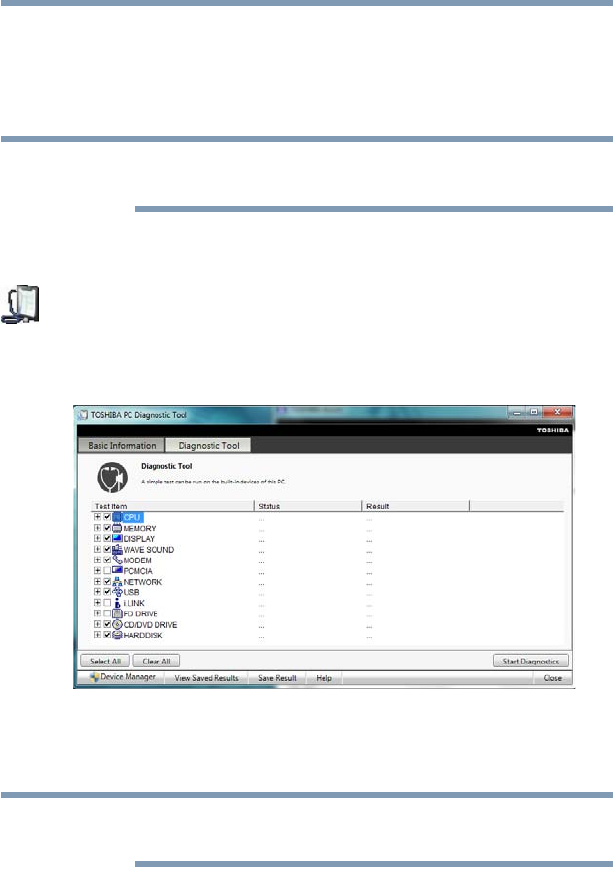Uncheck the HARDDISK checkbox
The width and height of the screenshot is (613, 877).
pyautogui.click(x=107, y=635)
